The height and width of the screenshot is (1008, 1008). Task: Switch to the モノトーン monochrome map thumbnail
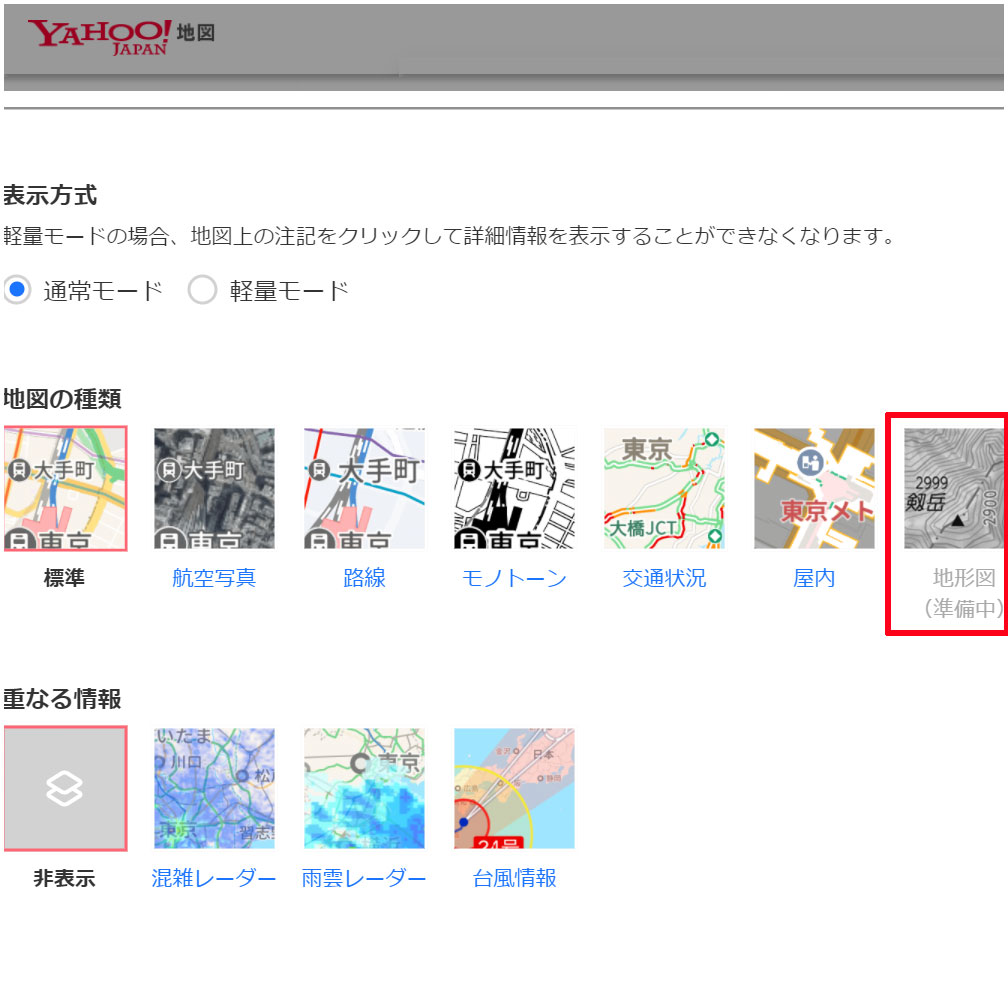click(x=514, y=489)
